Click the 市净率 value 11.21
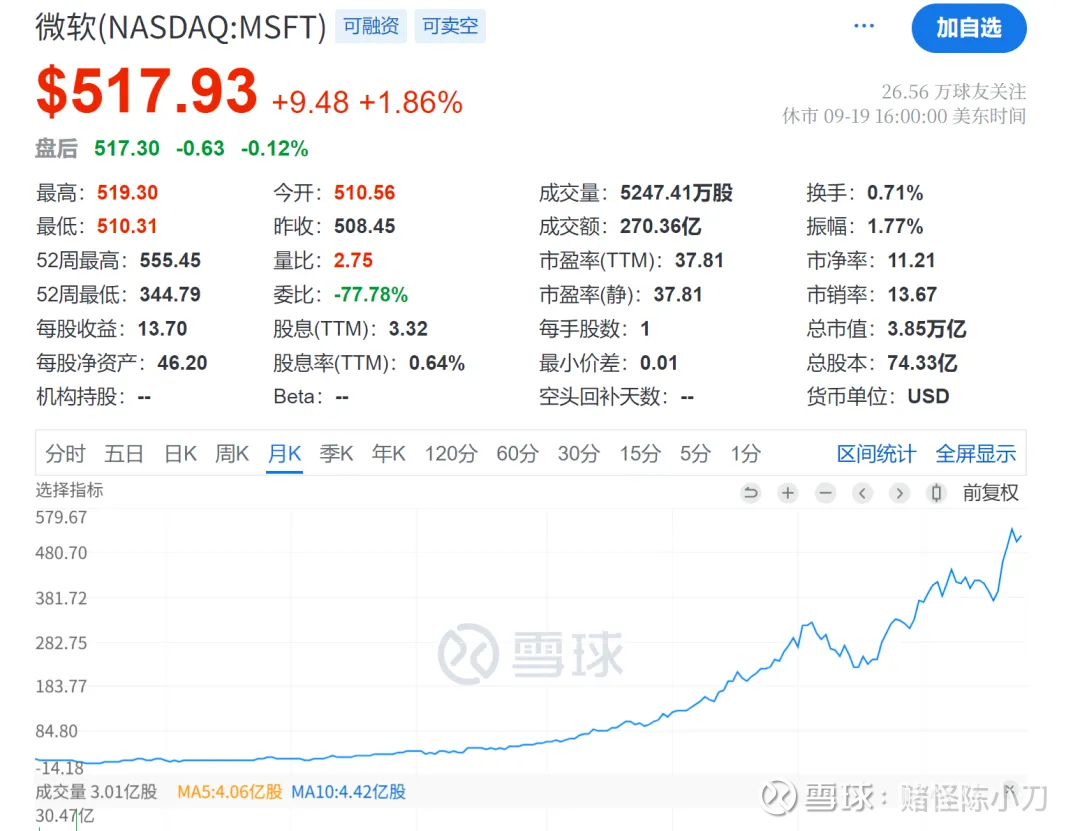Viewport: 1080px width, 831px height. click(911, 260)
